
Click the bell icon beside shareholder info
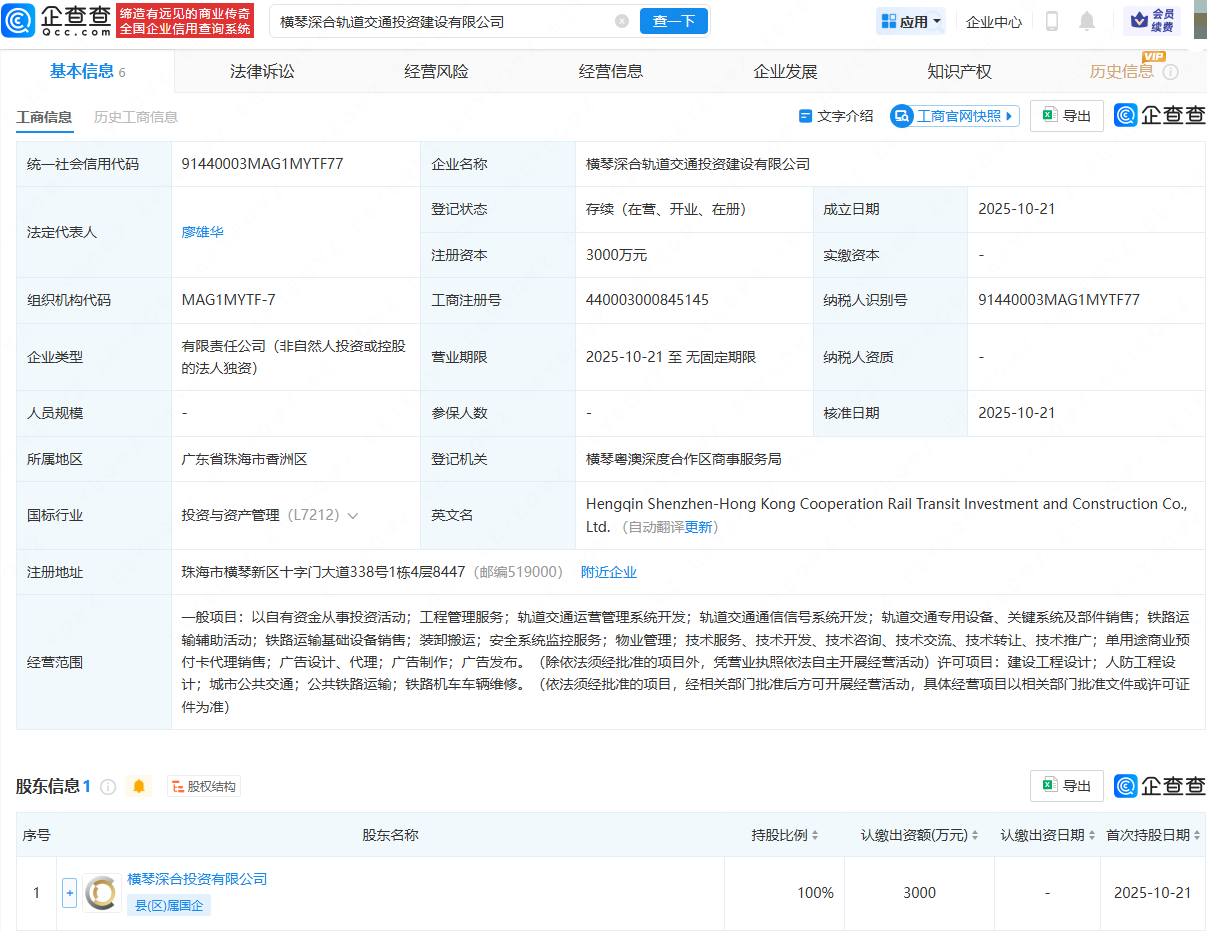139,787
